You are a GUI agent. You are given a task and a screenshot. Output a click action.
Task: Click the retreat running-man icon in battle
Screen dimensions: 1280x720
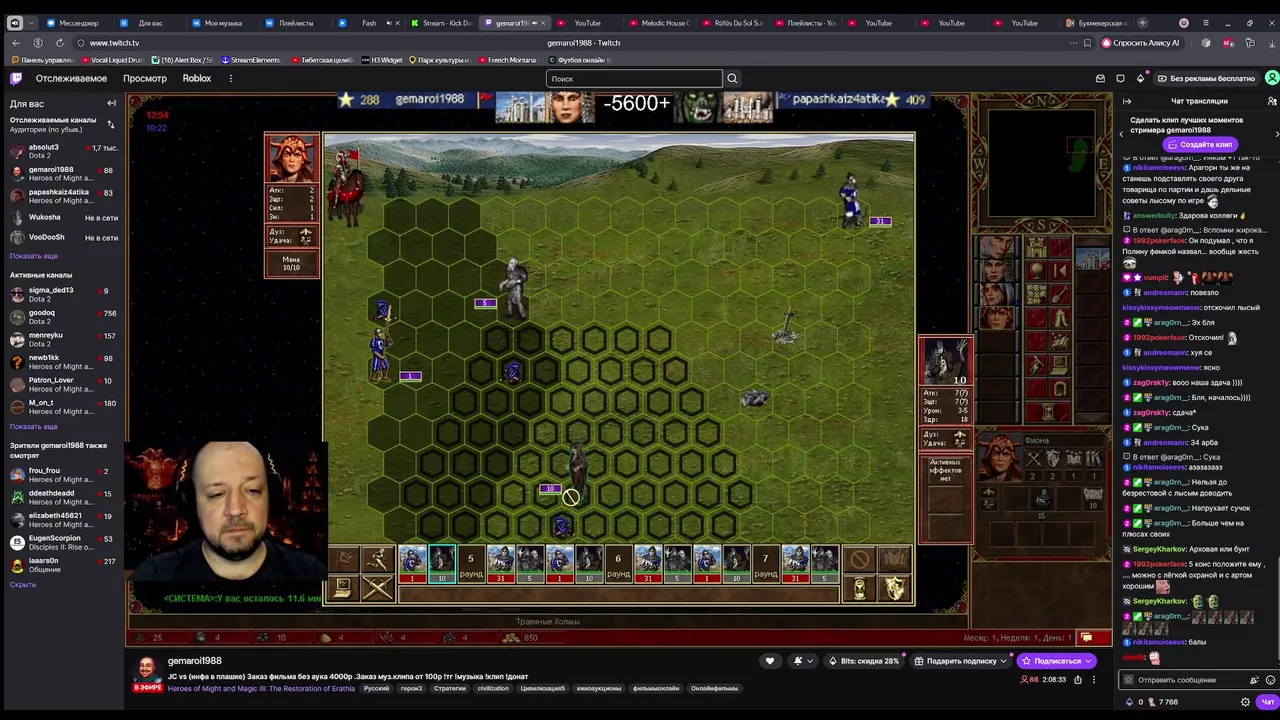click(x=377, y=560)
